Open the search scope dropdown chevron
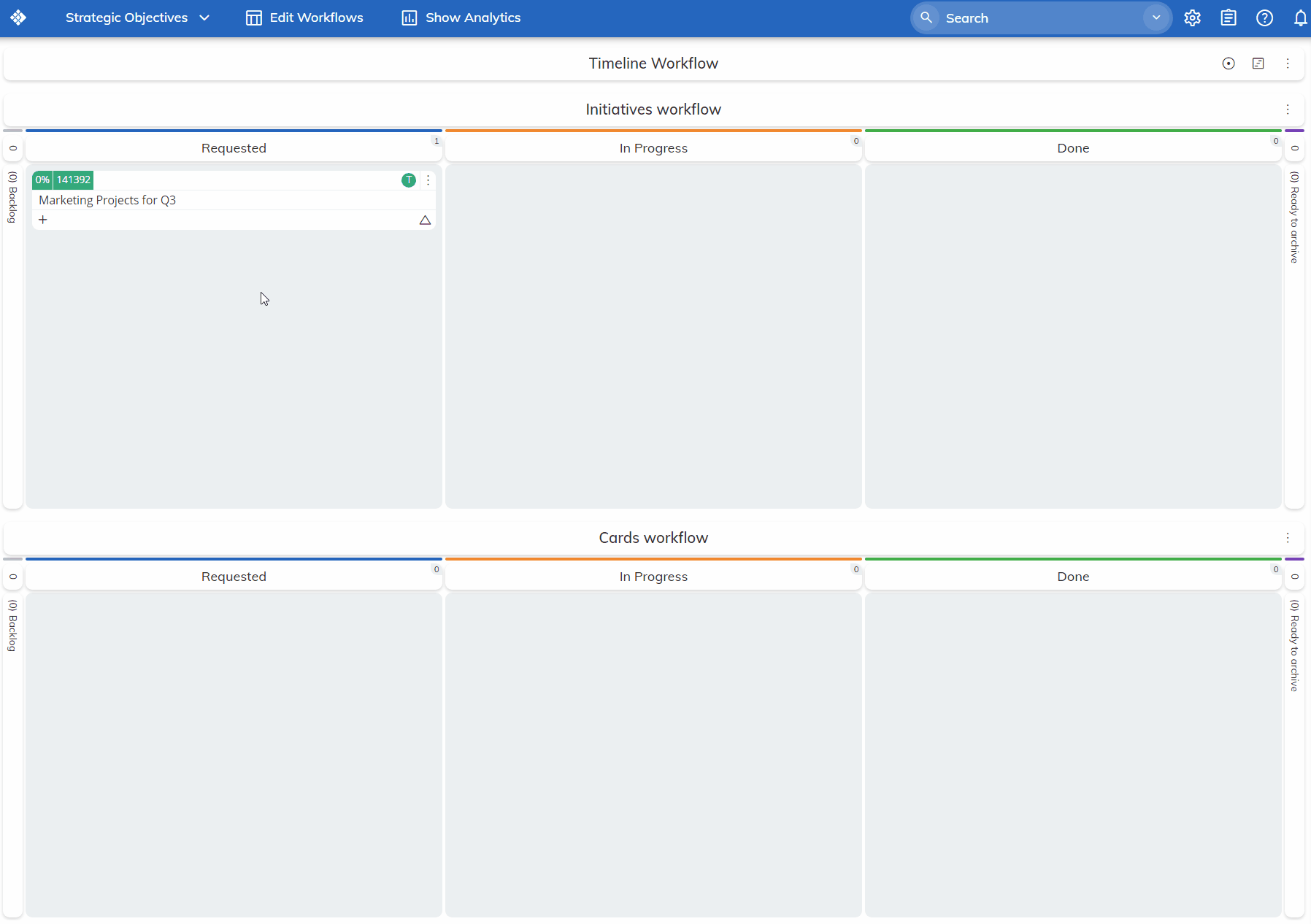1311x924 pixels. point(1156,18)
